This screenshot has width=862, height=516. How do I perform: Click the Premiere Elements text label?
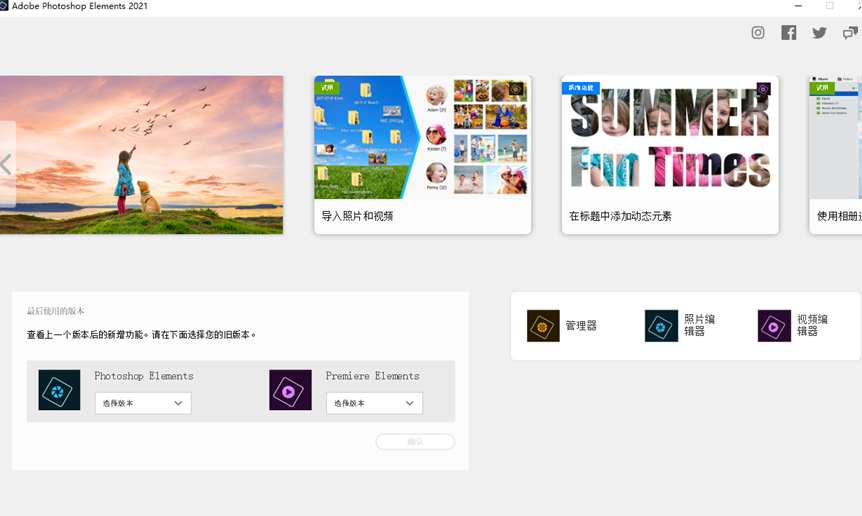372,376
